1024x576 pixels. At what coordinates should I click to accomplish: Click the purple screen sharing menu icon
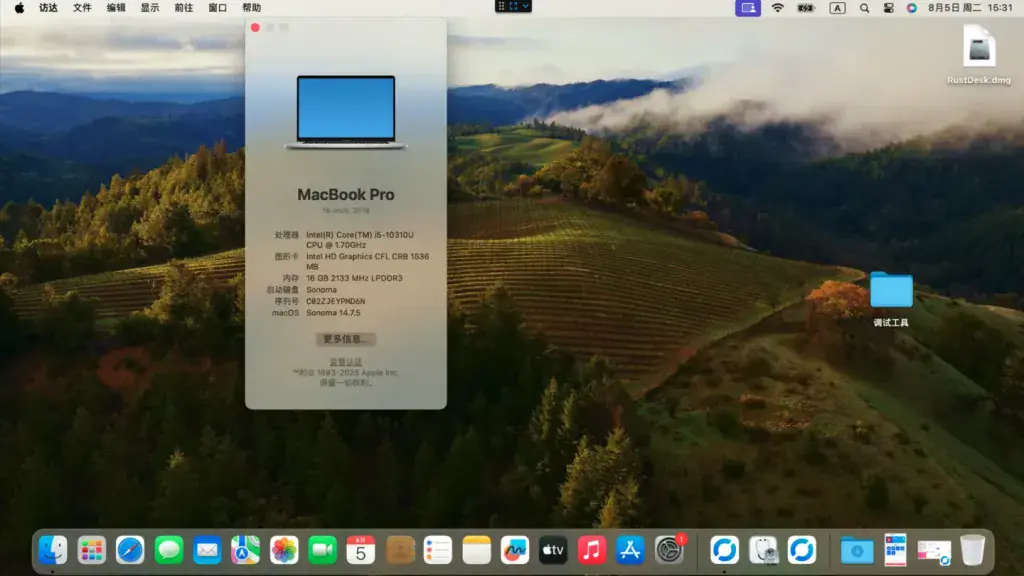[748, 8]
